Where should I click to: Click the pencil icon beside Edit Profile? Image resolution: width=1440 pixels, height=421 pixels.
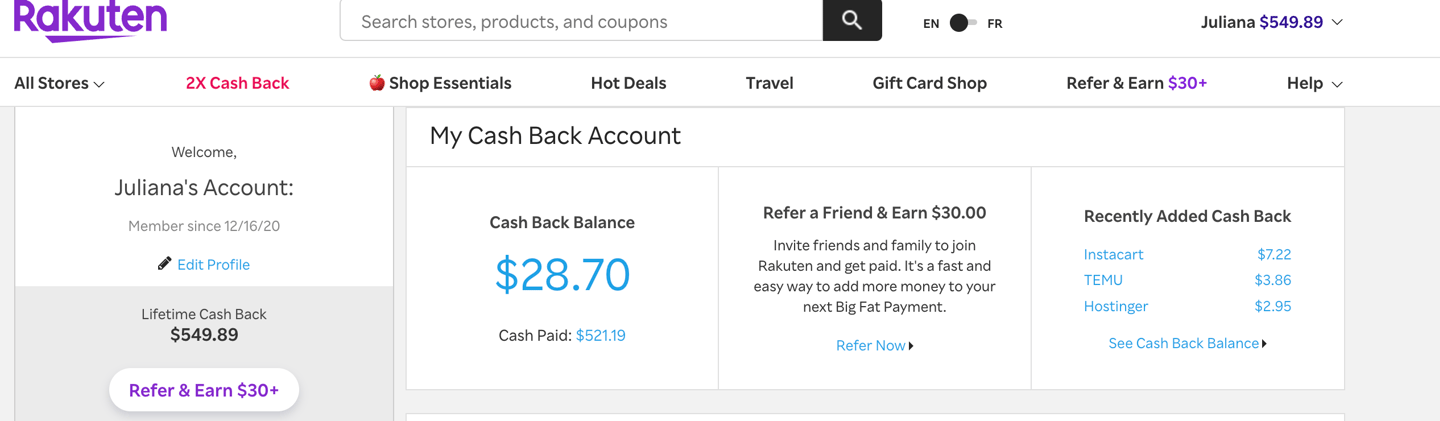coord(164,264)
